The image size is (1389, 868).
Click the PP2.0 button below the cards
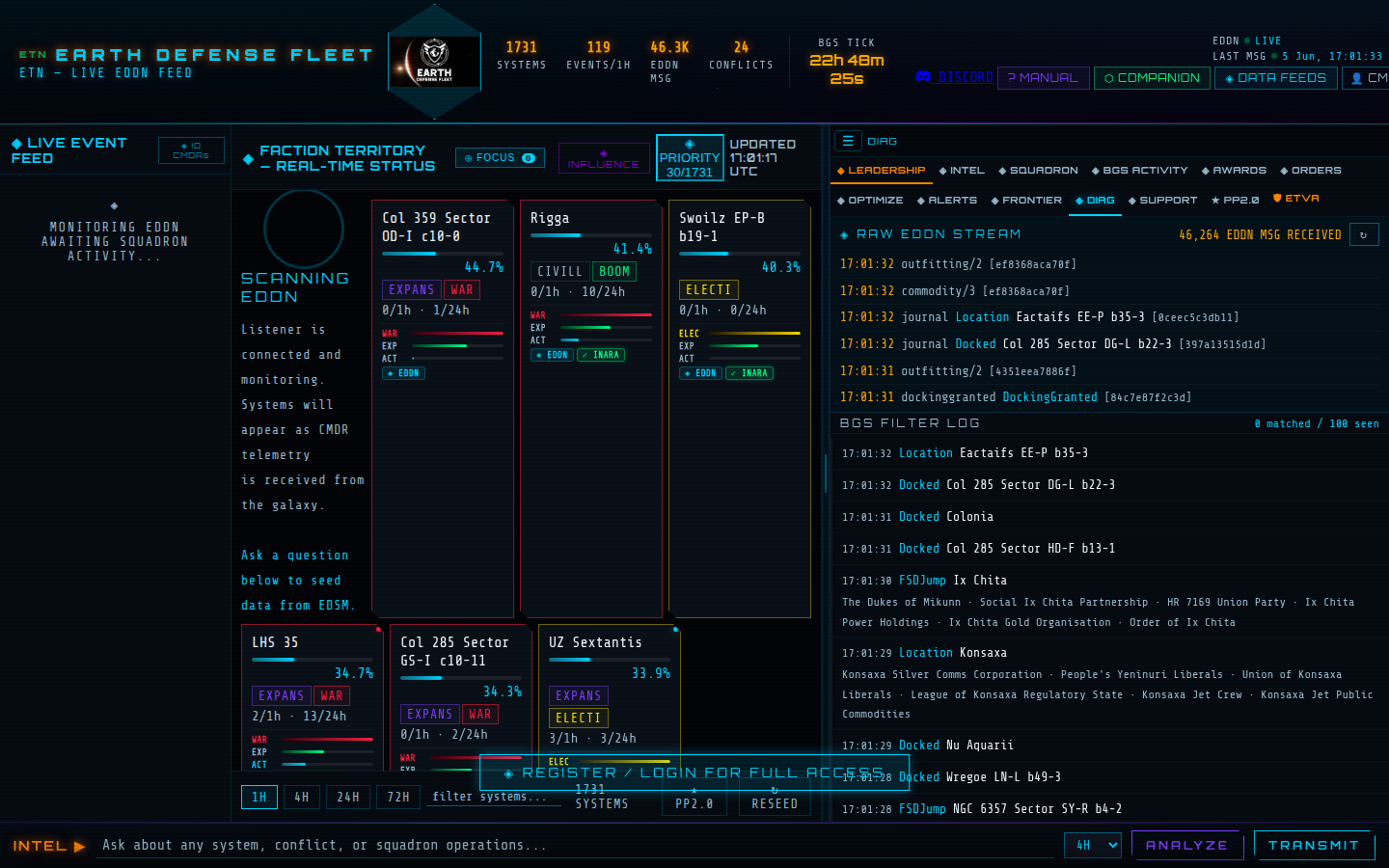[694, 799]
